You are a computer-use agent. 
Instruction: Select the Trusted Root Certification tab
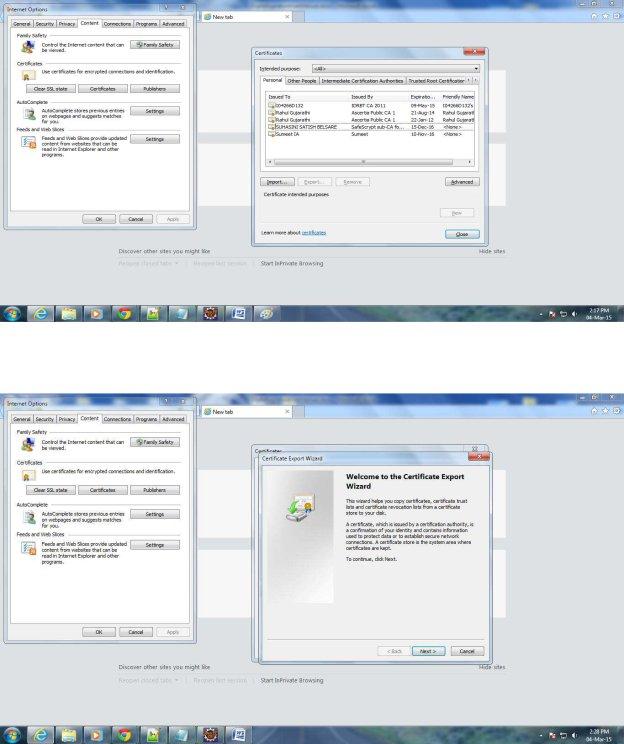click(x=436, y=81)
